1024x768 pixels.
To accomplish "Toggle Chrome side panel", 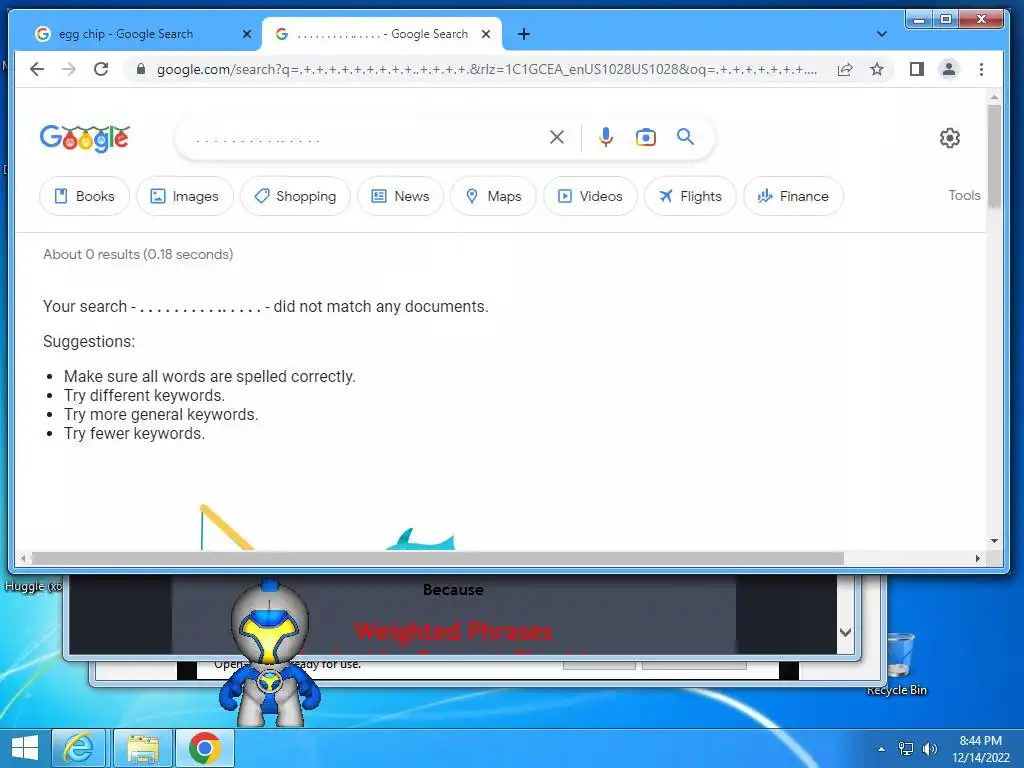I will click(x=917, y=69).
